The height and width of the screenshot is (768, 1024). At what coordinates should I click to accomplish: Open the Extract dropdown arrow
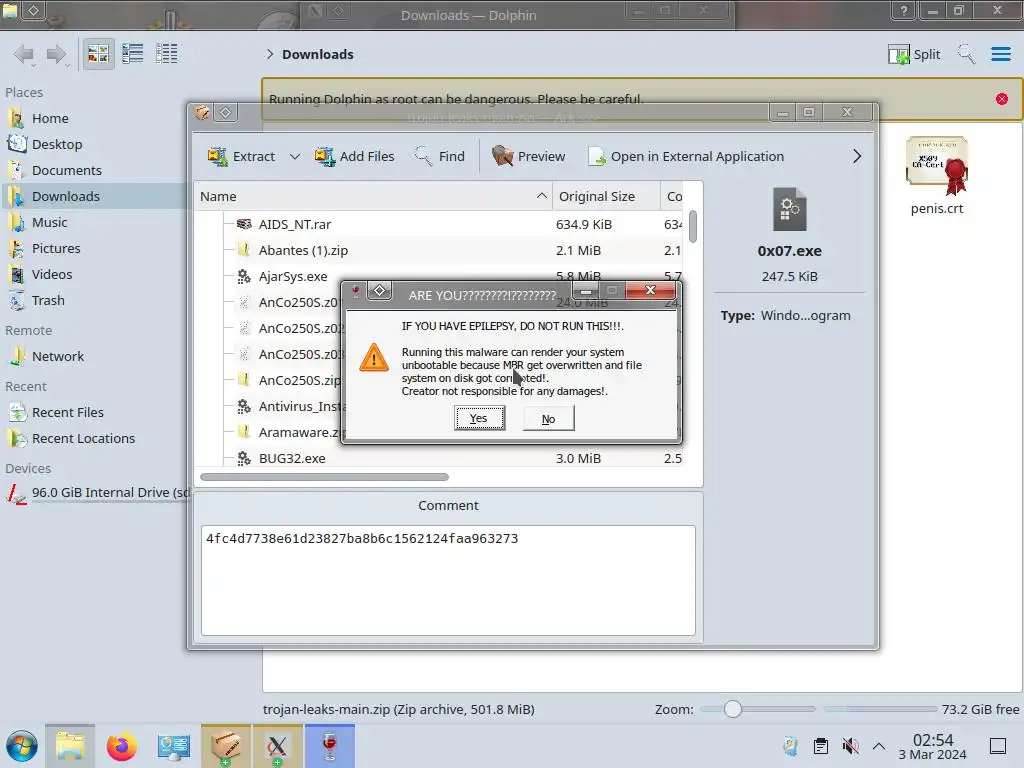[295, 157]
